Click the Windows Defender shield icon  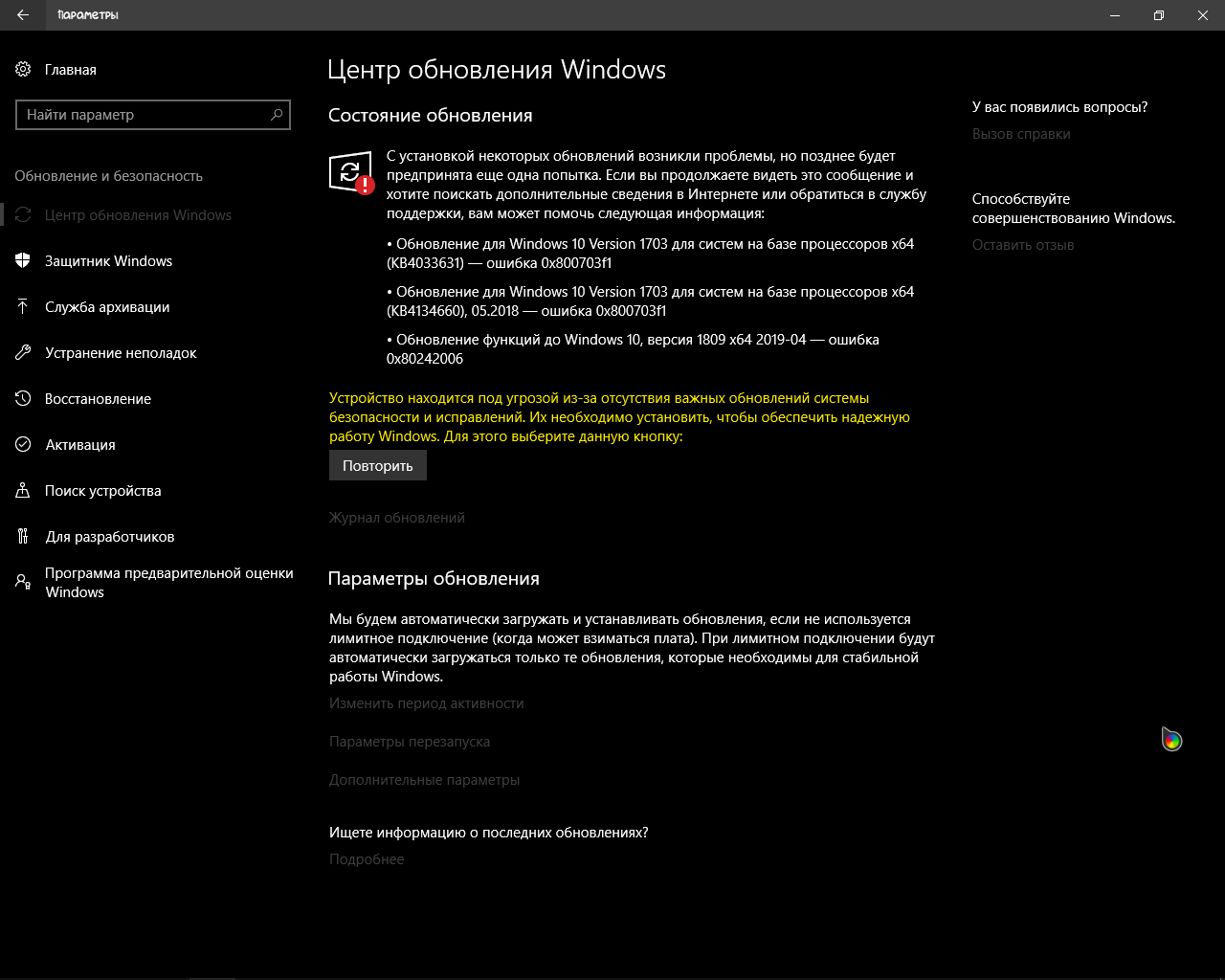(23, 261)
